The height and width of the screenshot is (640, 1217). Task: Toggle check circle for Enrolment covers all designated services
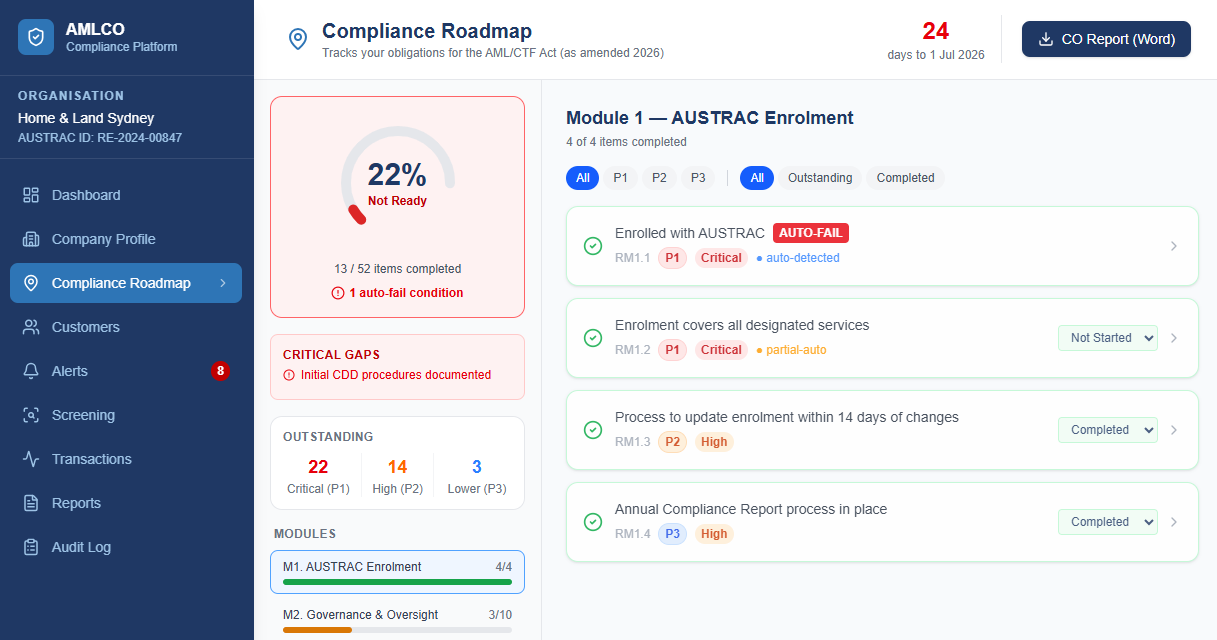(592, 338)
